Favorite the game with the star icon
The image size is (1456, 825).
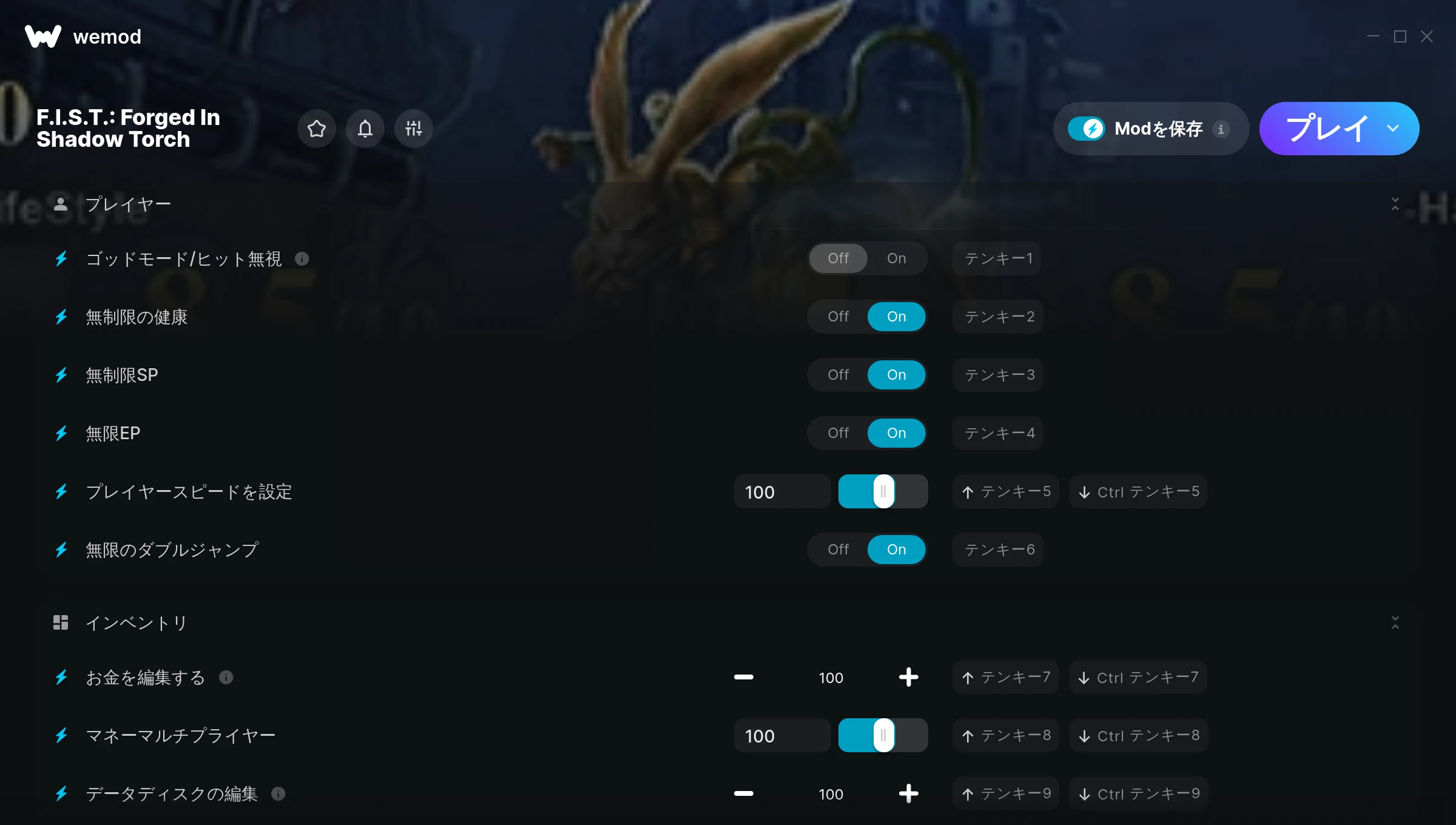[316, 129]
